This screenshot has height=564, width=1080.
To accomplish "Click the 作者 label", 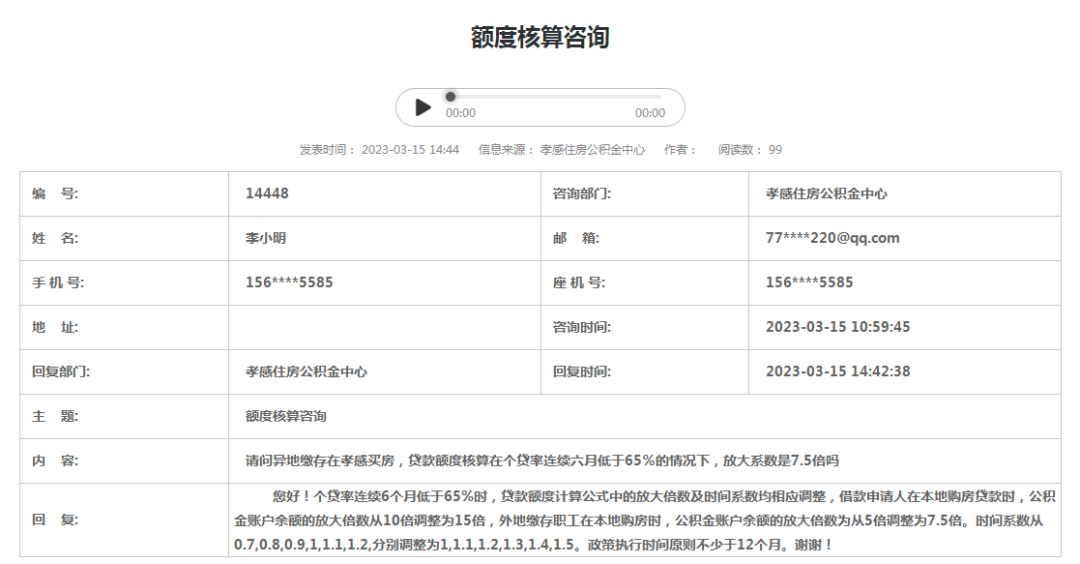I will [x=680, y=149].
